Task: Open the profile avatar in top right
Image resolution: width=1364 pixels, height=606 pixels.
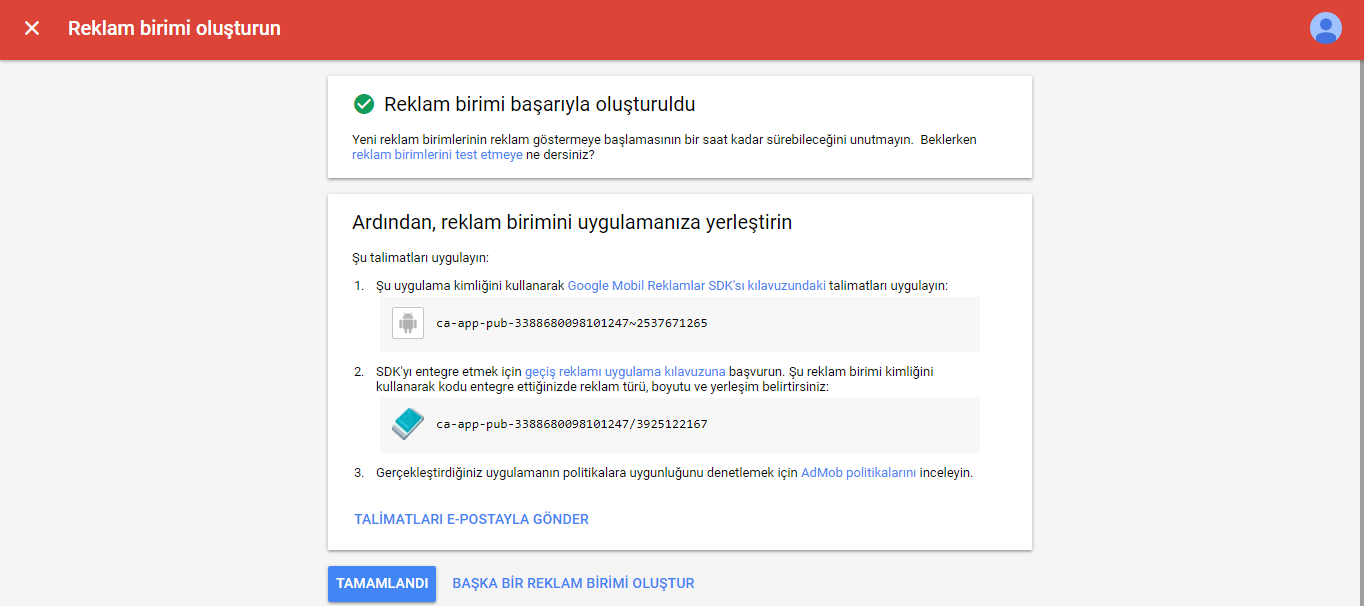Action: [x=1325, y=27]
